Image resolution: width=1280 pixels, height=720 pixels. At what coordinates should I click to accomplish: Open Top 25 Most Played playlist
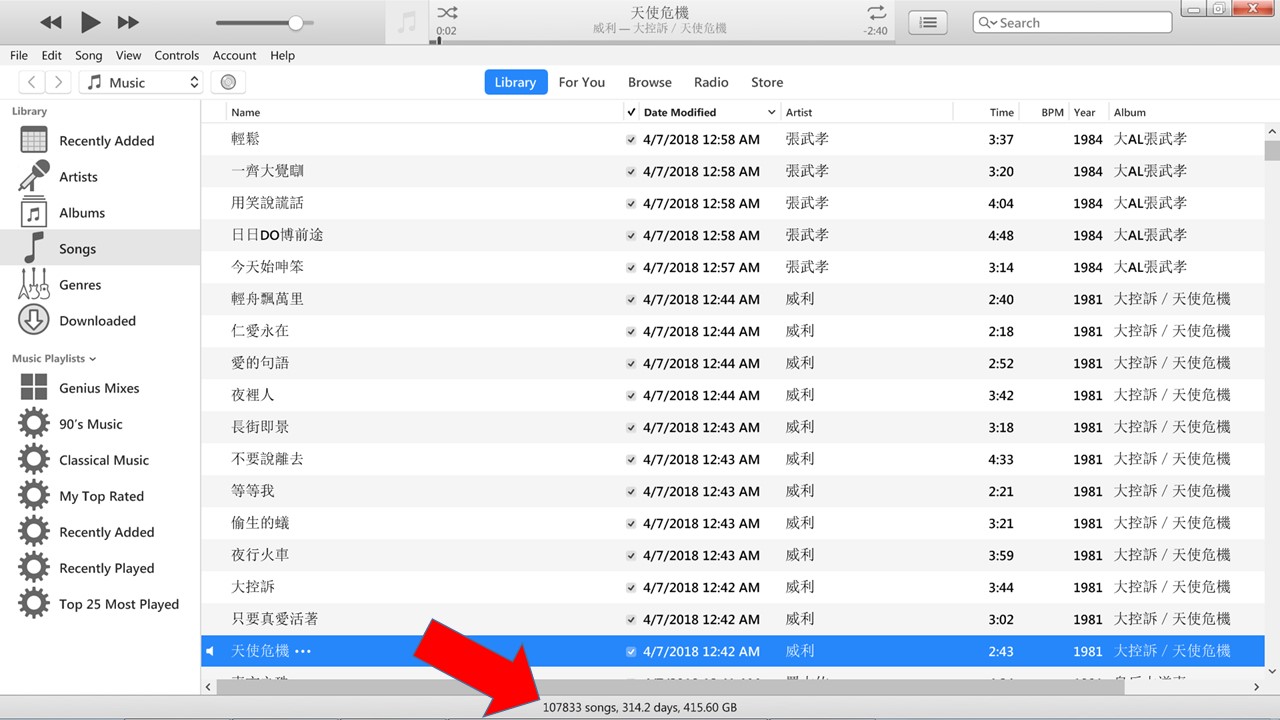(100, 604)
